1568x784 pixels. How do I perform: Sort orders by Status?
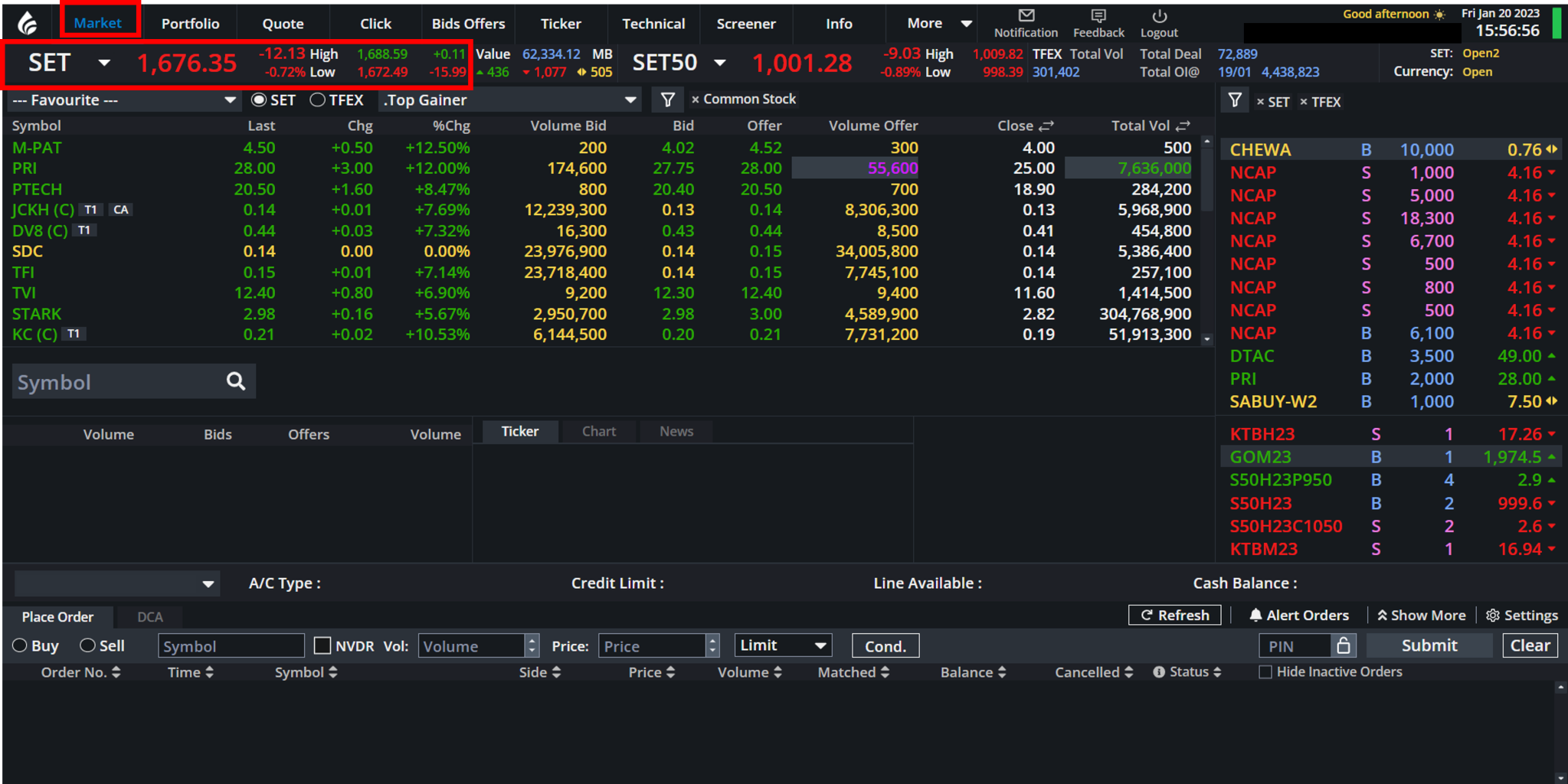(1217, 672)
